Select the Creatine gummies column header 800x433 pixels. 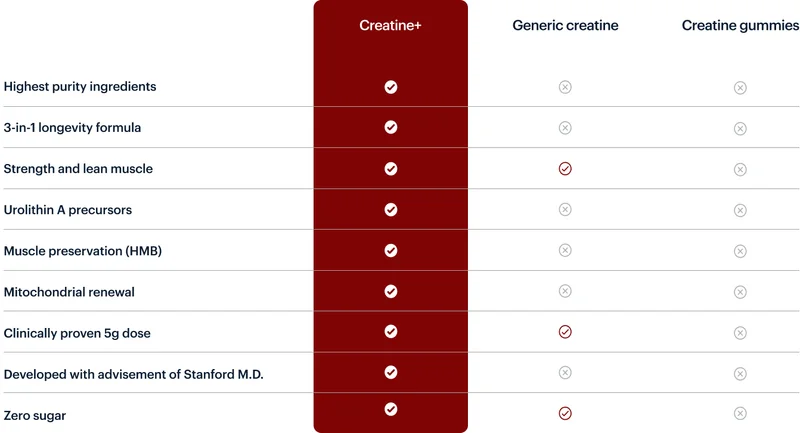coord(740,26)
